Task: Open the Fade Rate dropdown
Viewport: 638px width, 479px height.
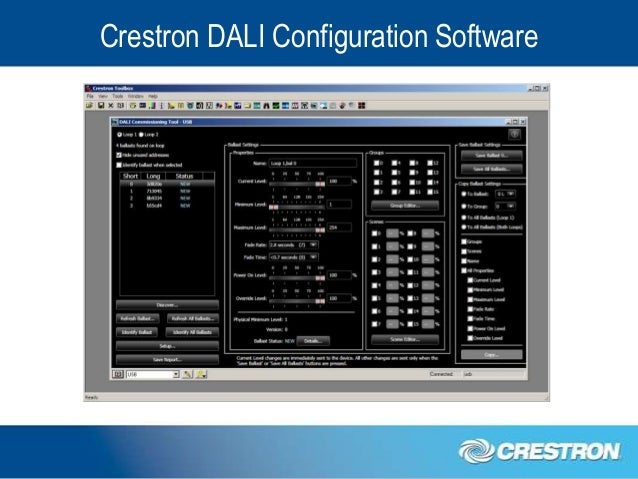Action: click(x=293, y=245)
